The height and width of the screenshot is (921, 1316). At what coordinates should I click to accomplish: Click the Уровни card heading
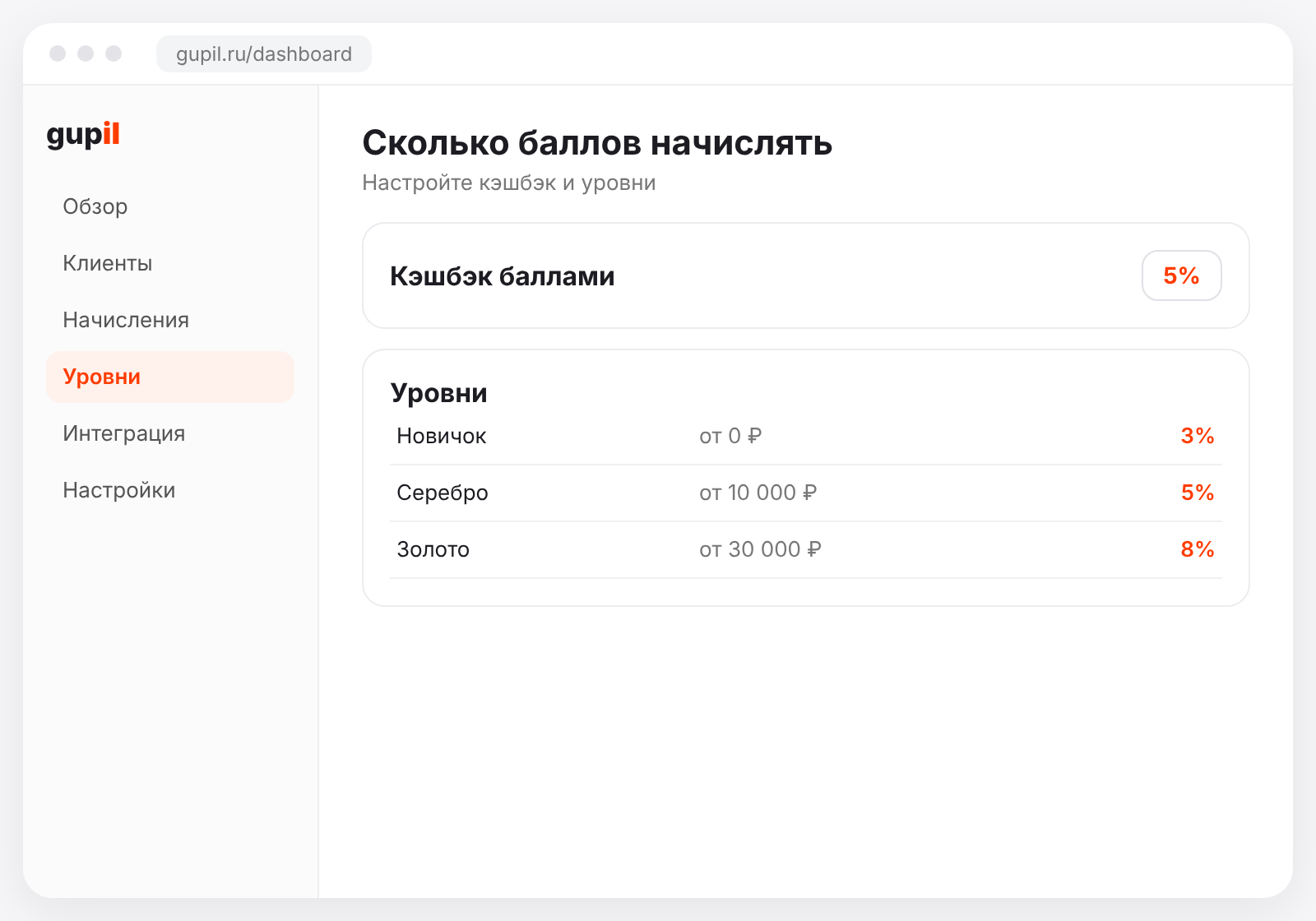(439, 393)
